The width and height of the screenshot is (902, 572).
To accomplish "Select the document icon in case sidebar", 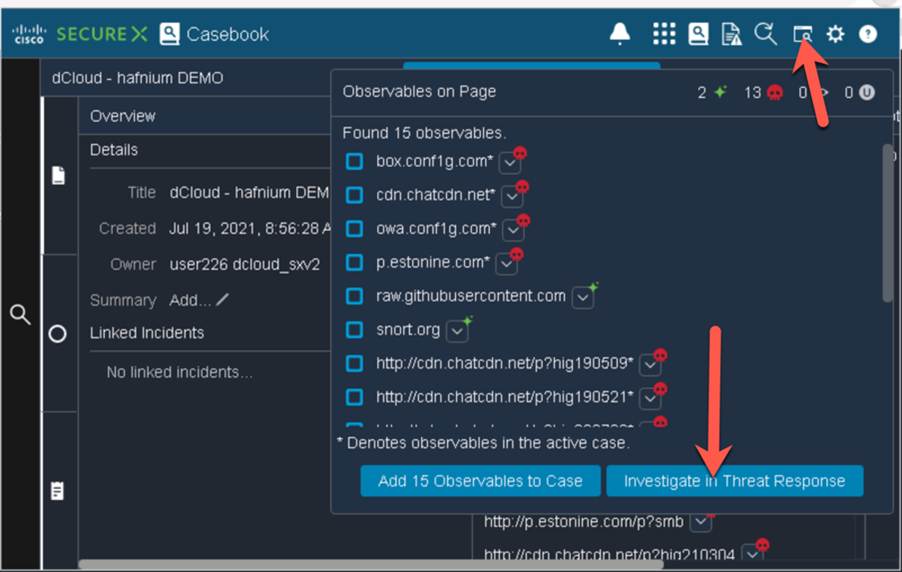I will 58,176.
